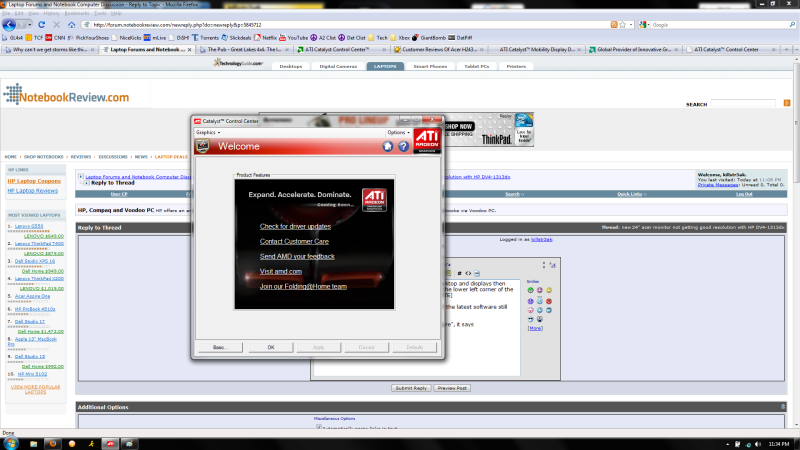Select the Smart Phones site tab
Screen dimensions: 800x450
(430, 66)
